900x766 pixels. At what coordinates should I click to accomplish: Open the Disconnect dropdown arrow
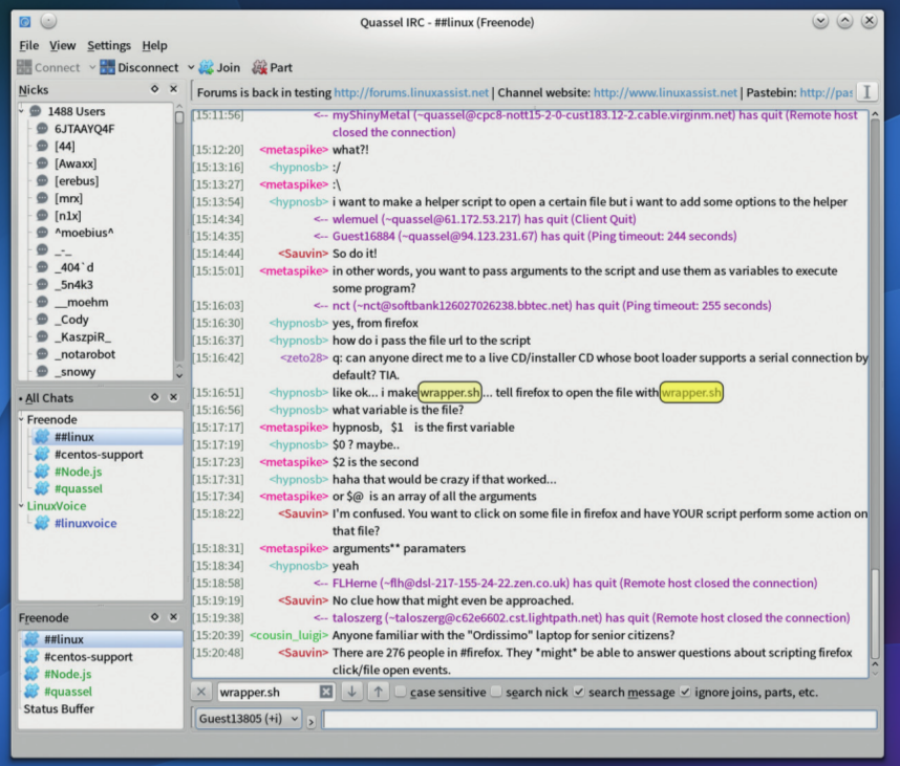point(191,67)
